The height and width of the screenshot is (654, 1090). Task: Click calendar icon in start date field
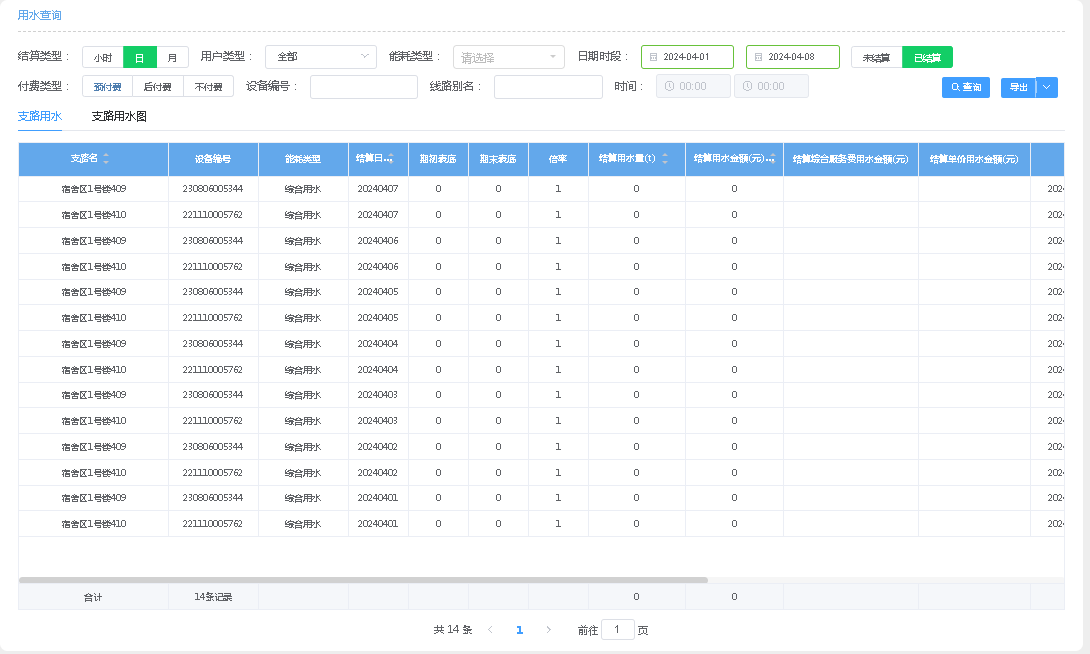point(654,57)
